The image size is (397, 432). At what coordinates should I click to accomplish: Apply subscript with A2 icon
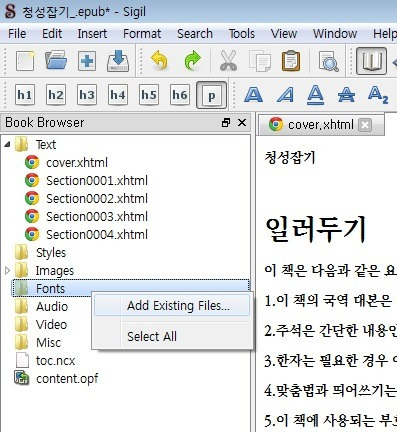coord(378,95)
